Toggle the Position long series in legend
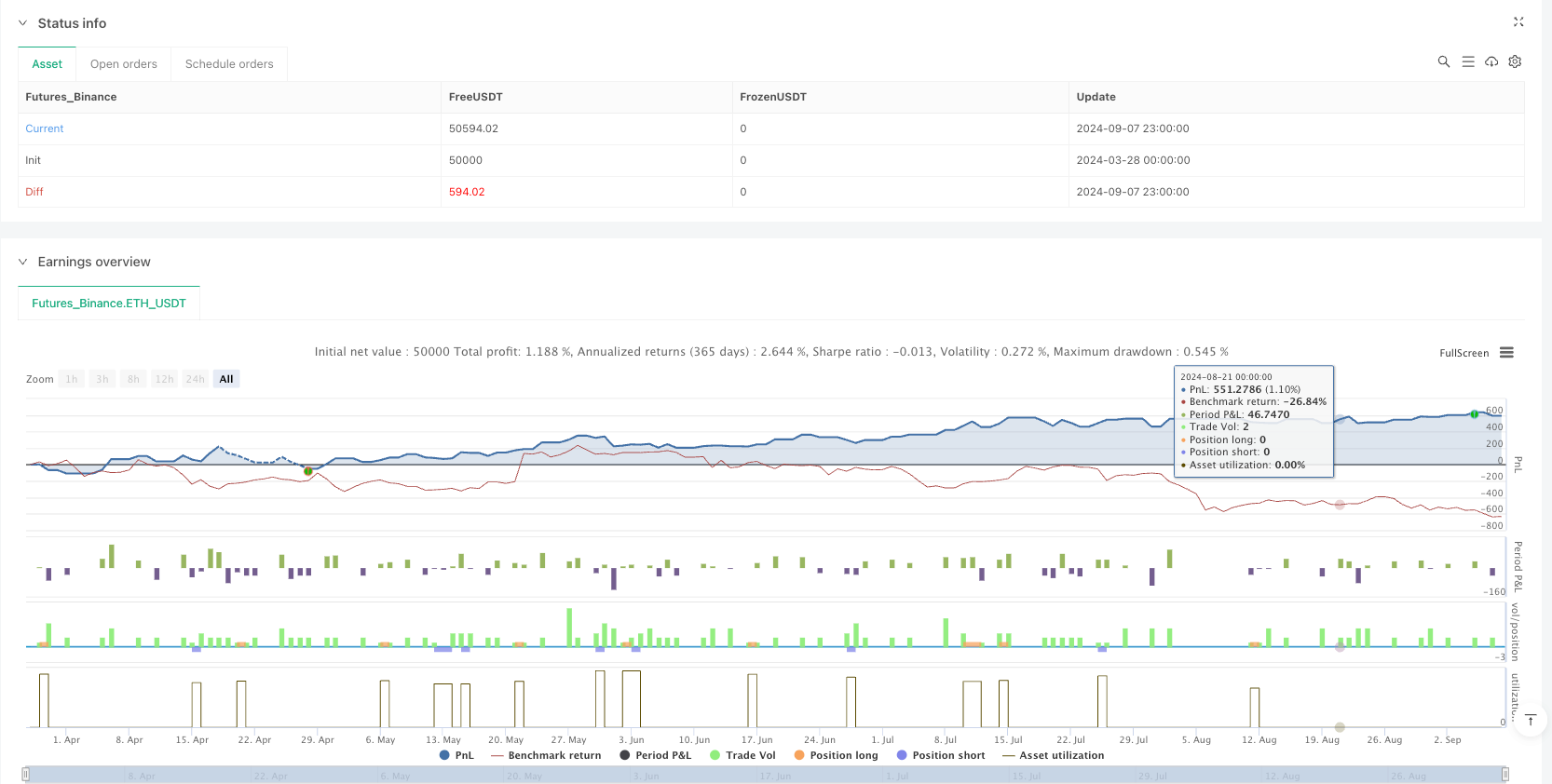The image size is (1552, 784). coord(836,755)
